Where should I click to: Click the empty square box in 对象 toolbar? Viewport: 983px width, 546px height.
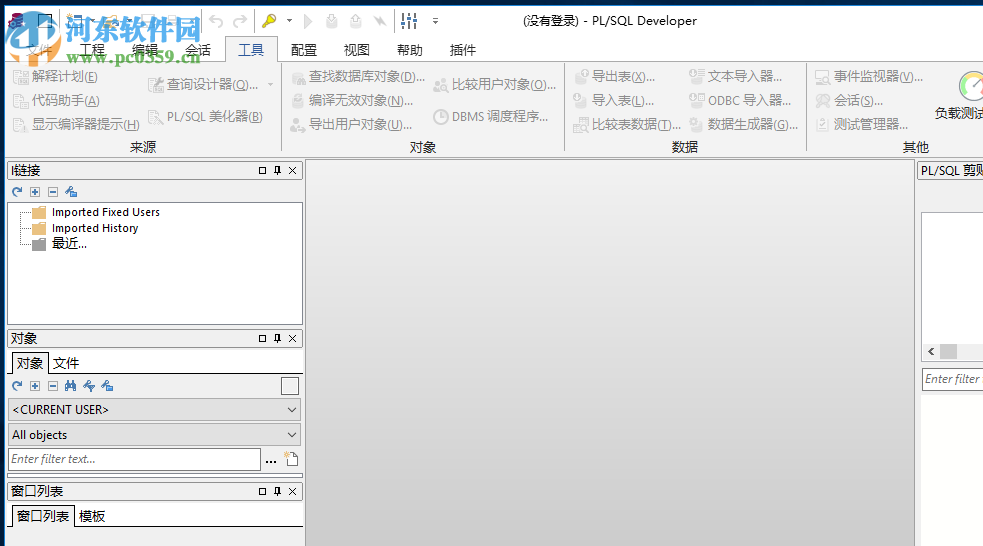click(x=290, y=386)
